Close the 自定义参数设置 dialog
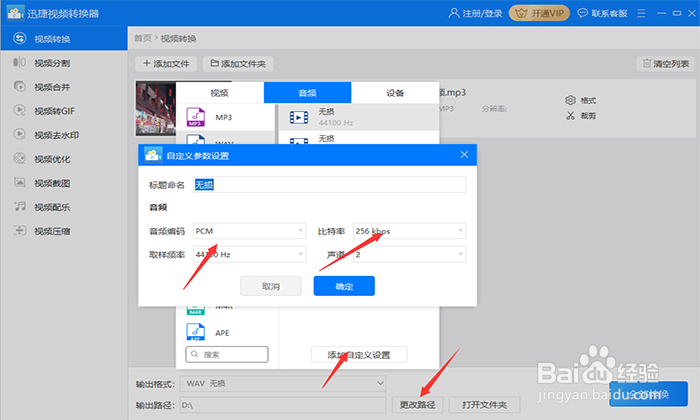This screenshot has width=700, height=420. coord(464,154)
